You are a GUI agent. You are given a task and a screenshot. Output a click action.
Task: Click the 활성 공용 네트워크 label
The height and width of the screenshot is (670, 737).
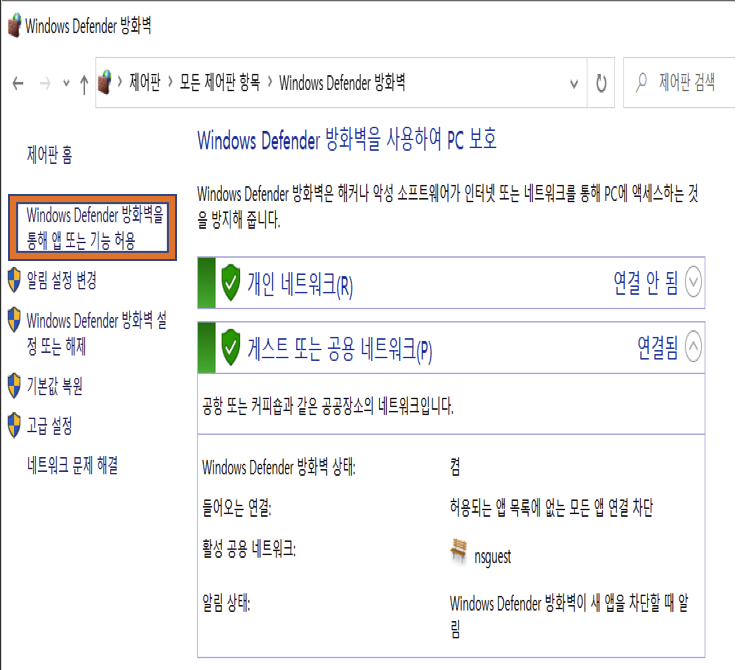click(249, 548)
